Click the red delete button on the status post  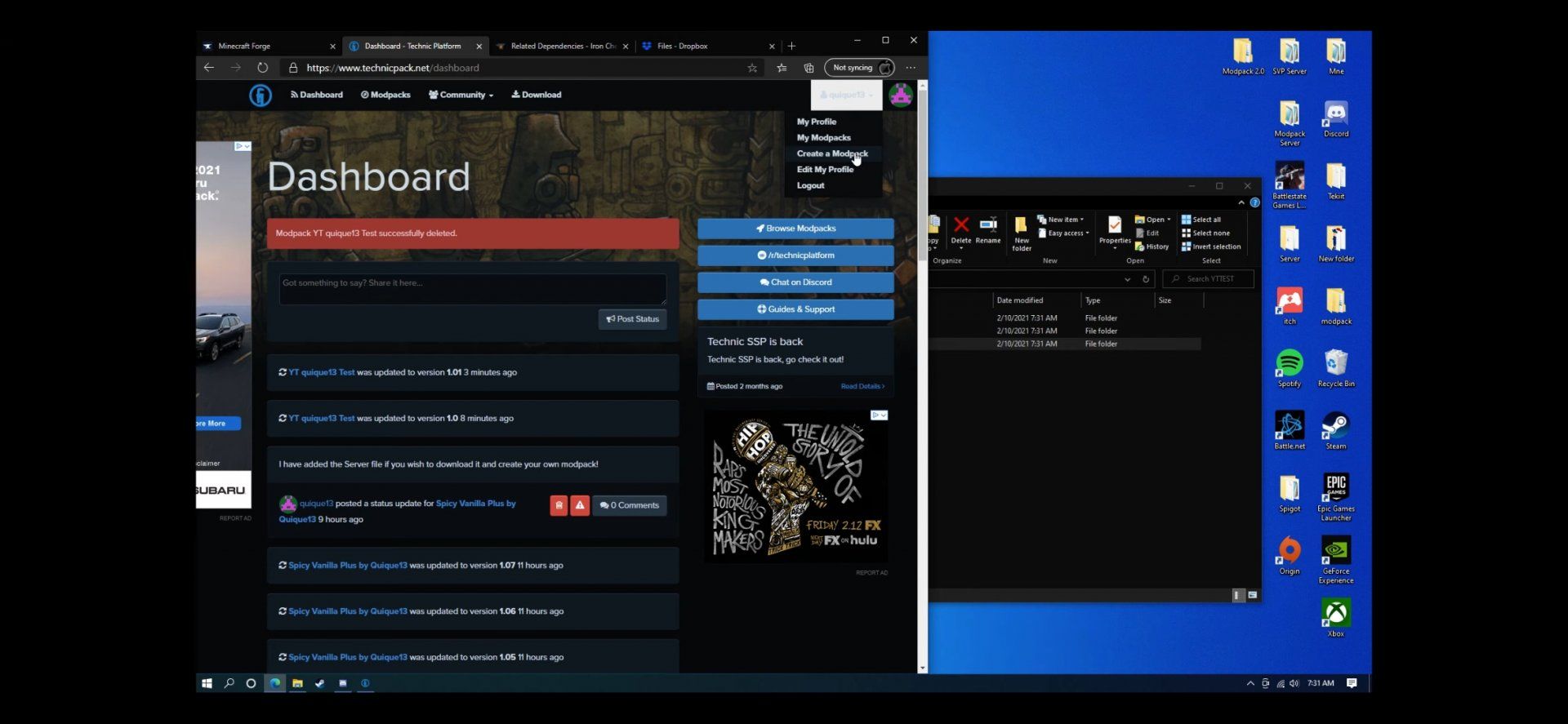tap(559, 505)
